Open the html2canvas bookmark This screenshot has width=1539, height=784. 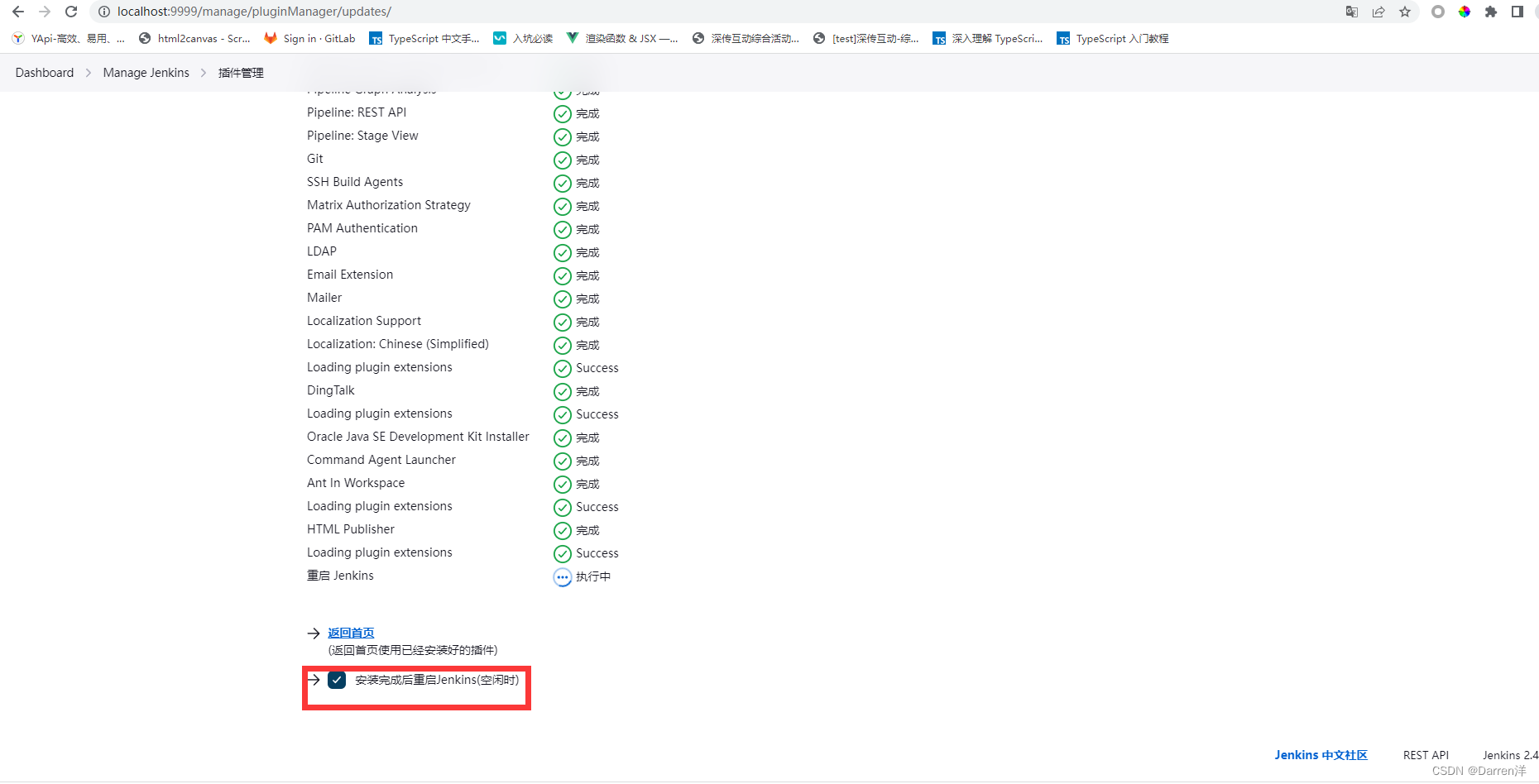click(x=195, y=38)
